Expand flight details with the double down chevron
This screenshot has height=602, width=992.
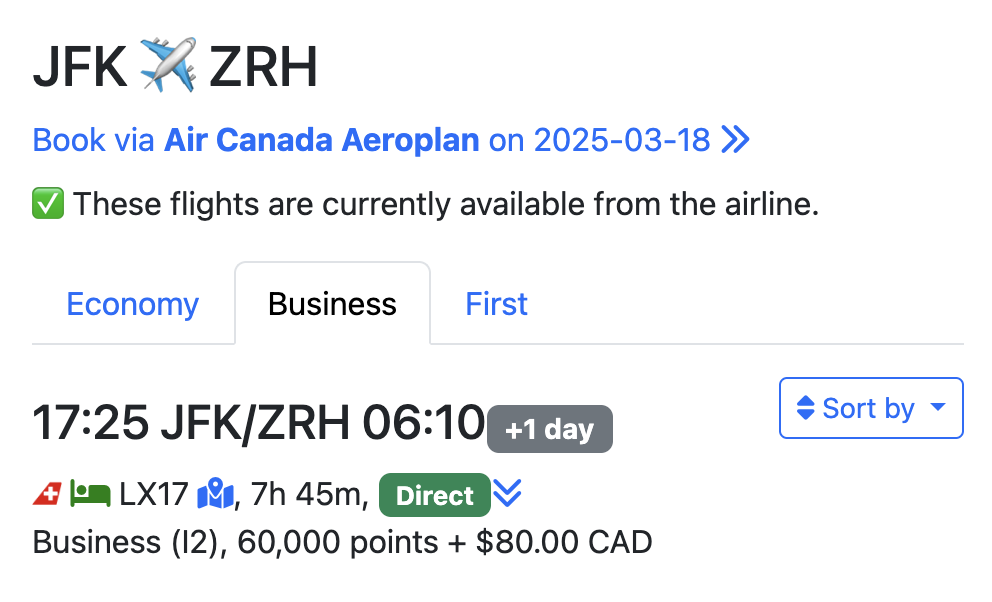click(x=508, y=493)
